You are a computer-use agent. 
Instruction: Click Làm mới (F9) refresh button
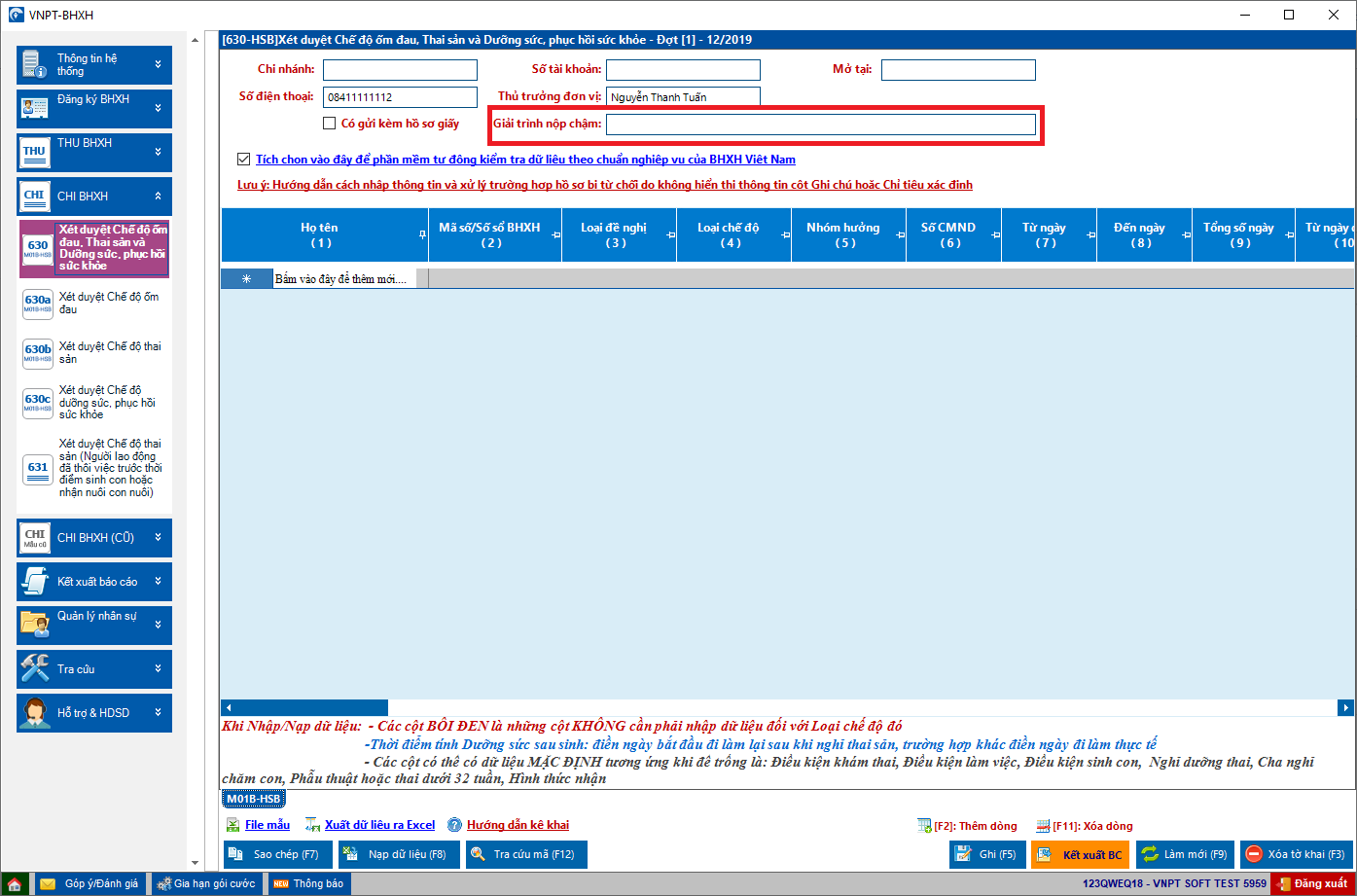[x=1185, y=854]
